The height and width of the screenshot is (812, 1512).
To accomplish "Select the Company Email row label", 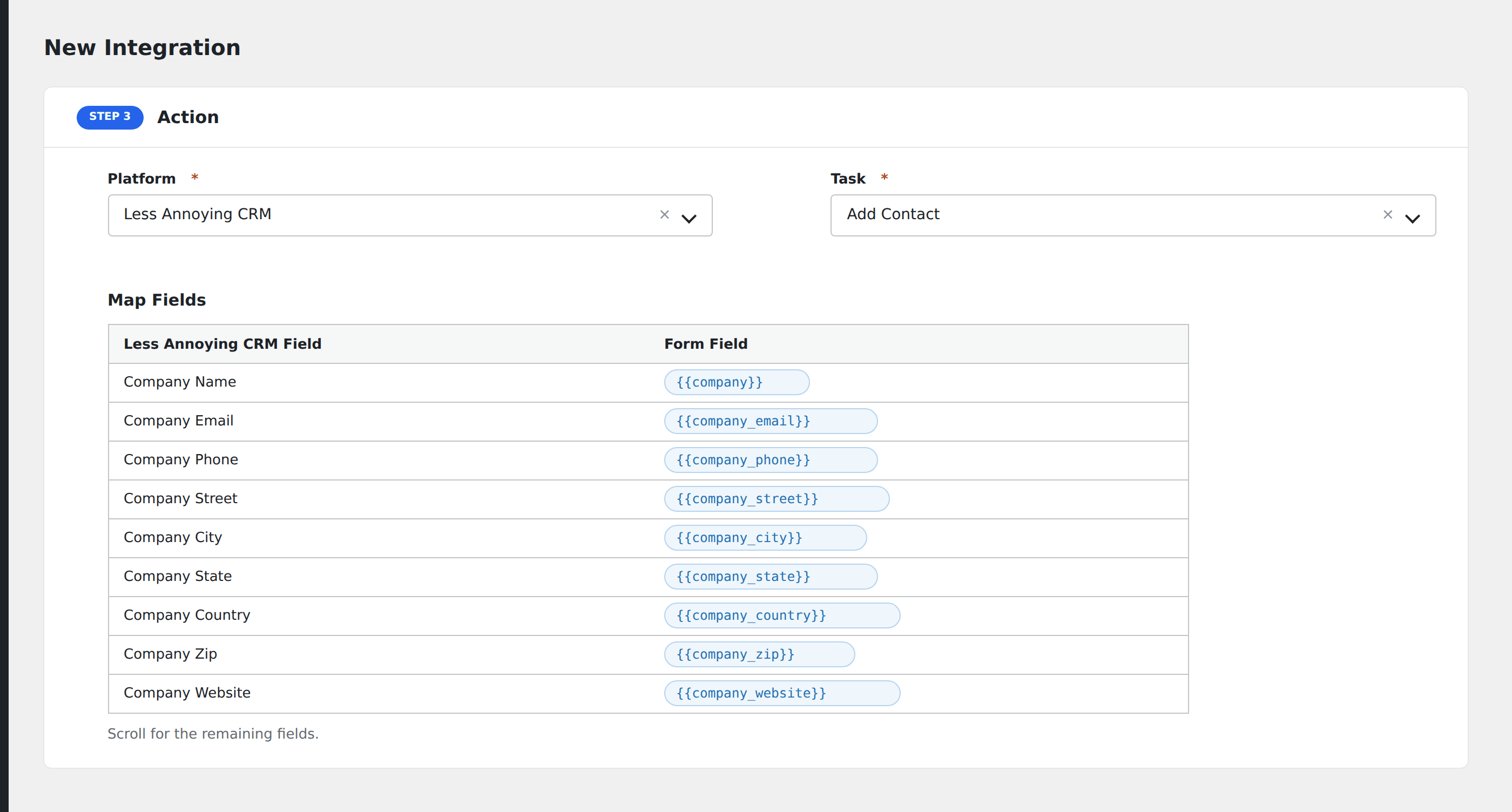I will [x=178, y=421].
